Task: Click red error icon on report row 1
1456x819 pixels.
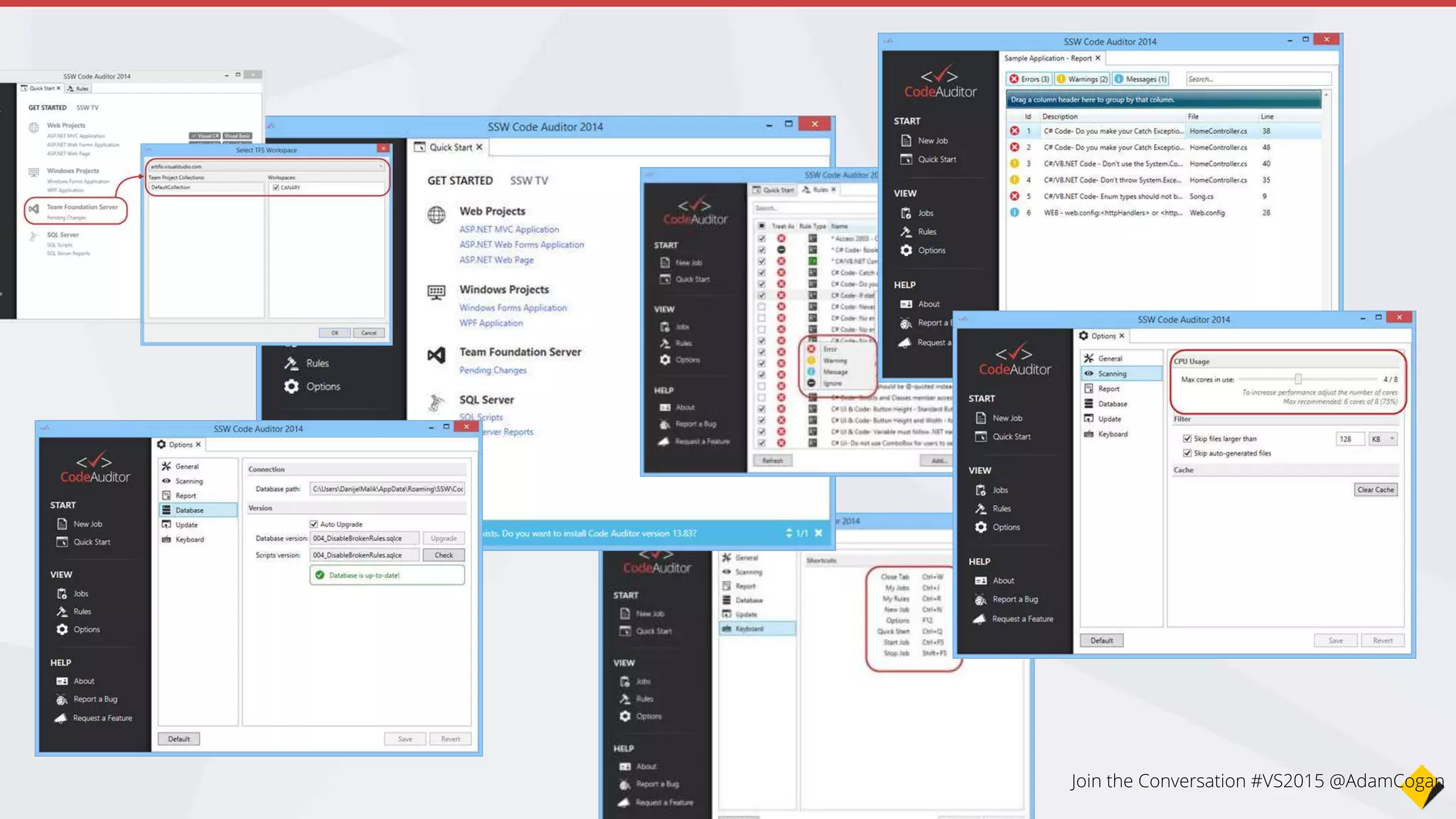Action: tap(1015, 131)
